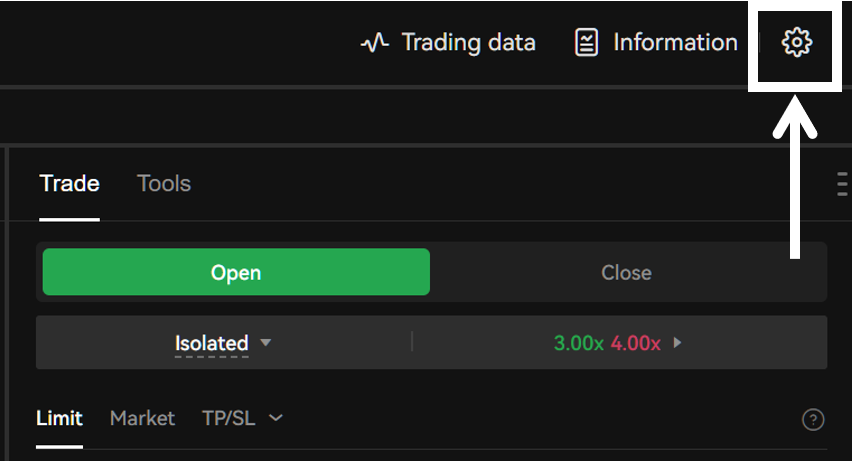Image resolution: width=852 pixels, height=461 pixels.
Task: Select the Limit order tab
Action: (59, 418)
